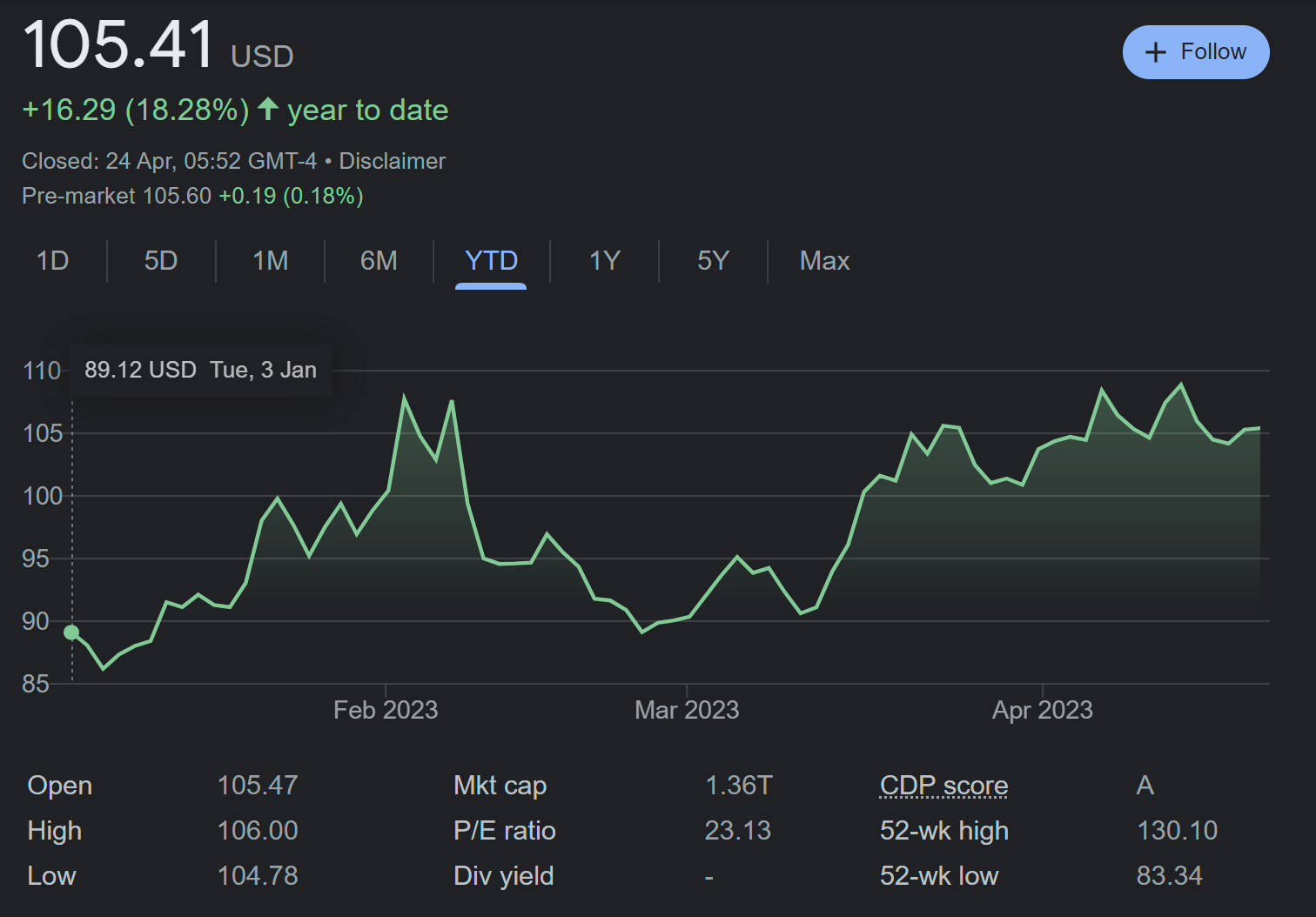Screen dimensions: 1316x917
Task: Switch chart to 1Y range
Action: pos(604,261)
